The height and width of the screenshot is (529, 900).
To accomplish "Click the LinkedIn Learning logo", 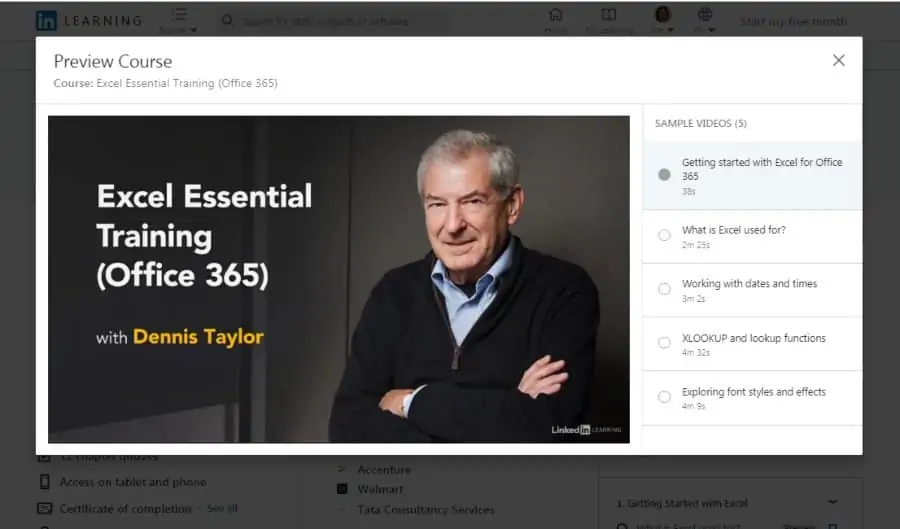I will 89,21.
